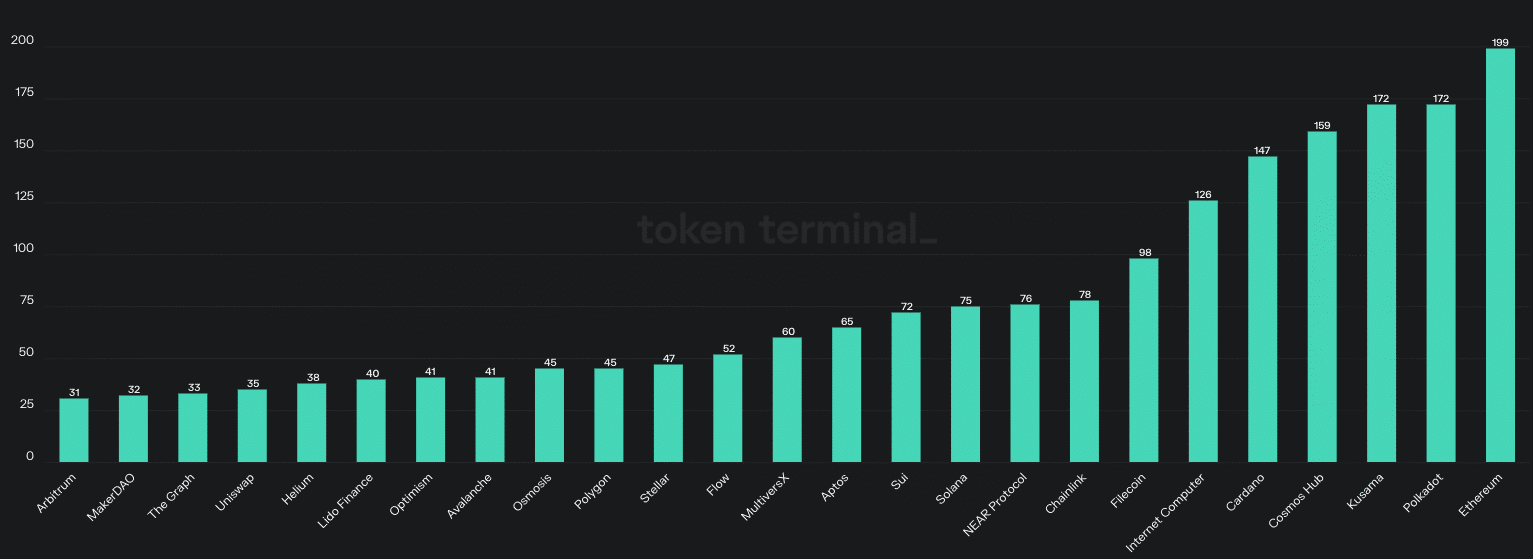
Task: Click the Internet Computer bar
Action: click(1203, 331)
